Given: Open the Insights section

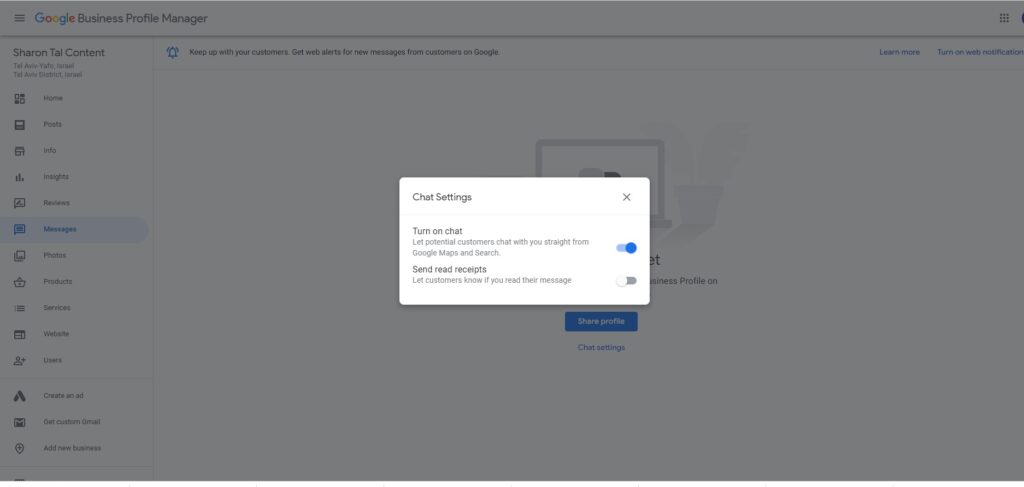Looking at the screenshot, I should tap(56, 177).
